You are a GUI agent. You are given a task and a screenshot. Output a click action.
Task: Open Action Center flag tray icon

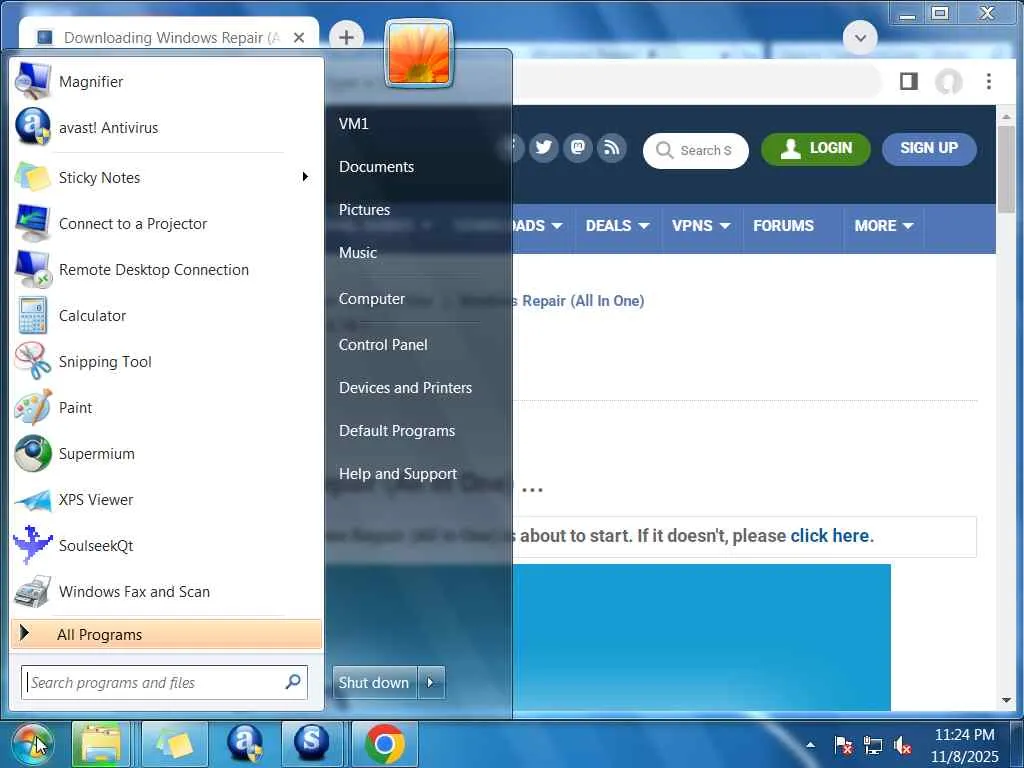(x=843, y=745)
